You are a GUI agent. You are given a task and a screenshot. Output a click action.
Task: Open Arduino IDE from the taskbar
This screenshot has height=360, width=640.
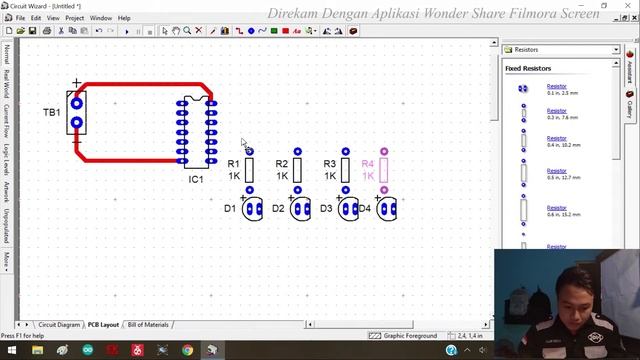point(87,350)
